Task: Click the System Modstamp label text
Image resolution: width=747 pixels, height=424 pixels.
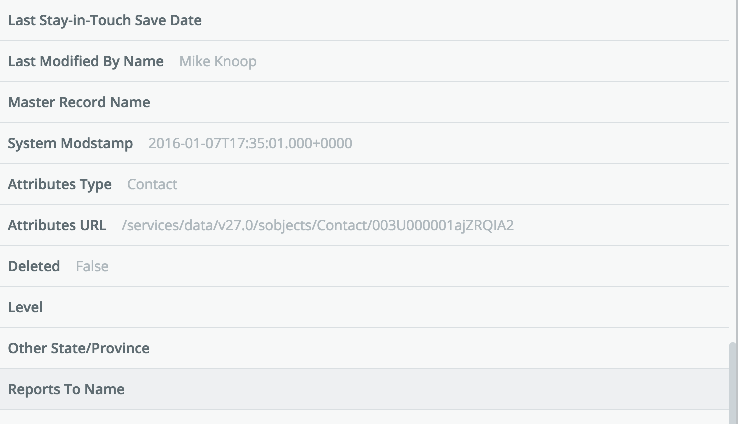Action: (x=70, y=143)
